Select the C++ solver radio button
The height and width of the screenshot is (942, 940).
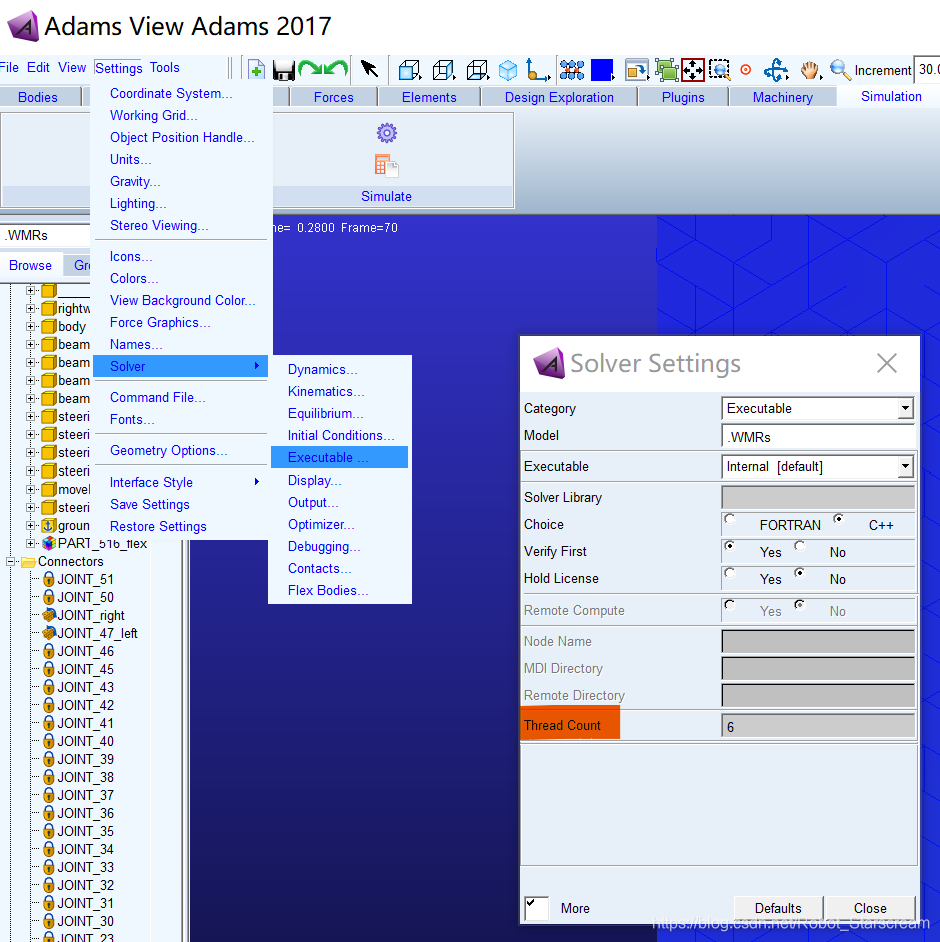[x=838, y=518]
